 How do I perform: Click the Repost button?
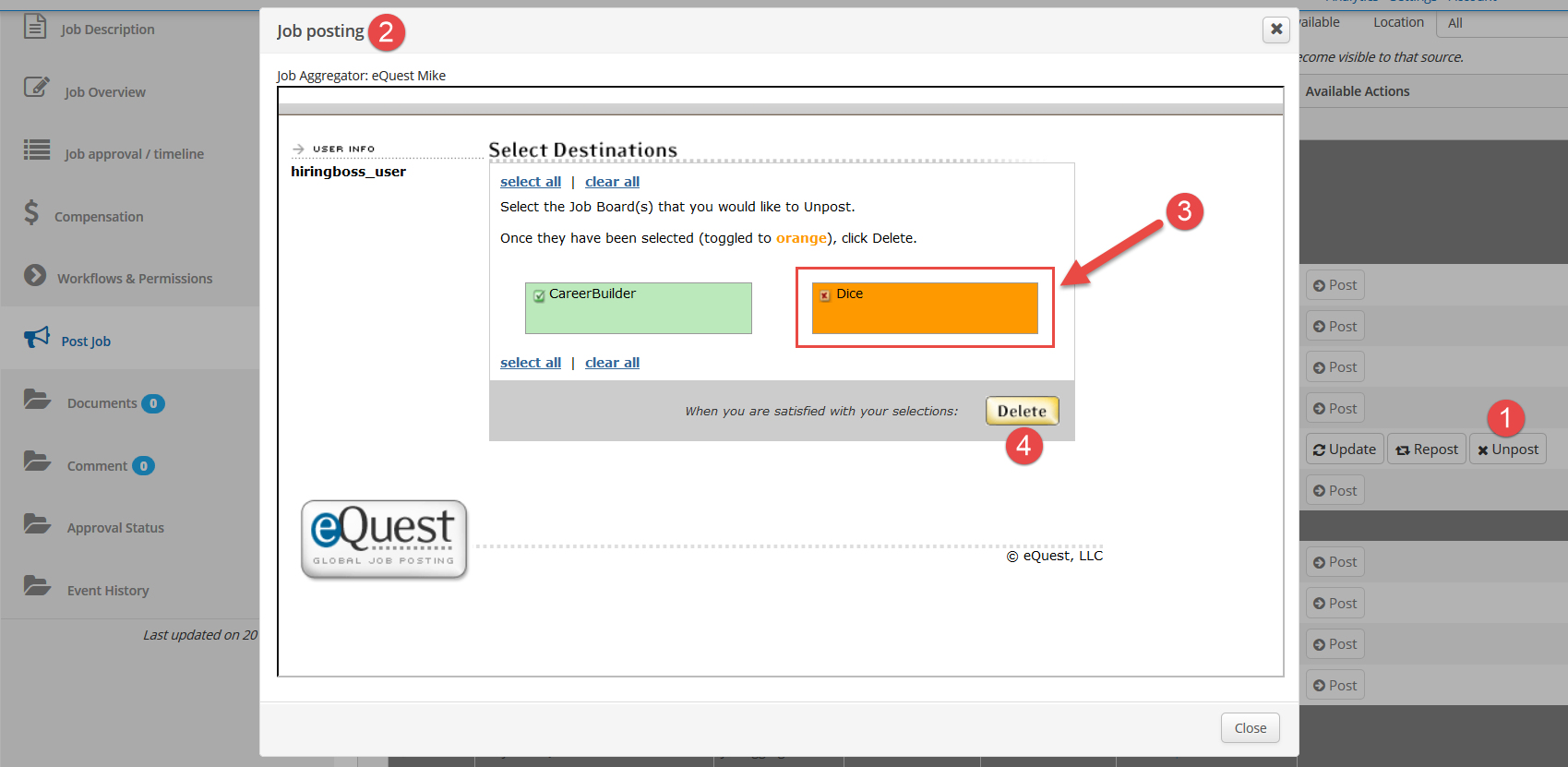(x=1427, y=449)
